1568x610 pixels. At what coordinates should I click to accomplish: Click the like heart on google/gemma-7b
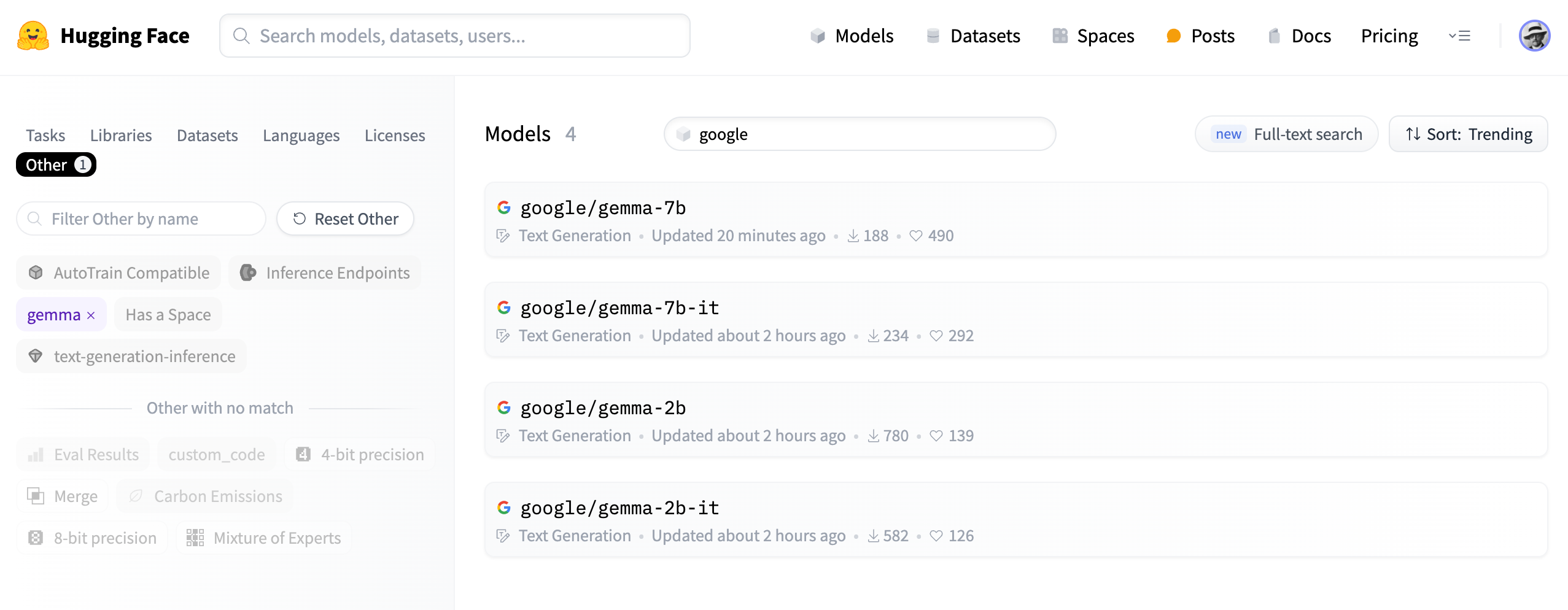[x=915, y=236]
